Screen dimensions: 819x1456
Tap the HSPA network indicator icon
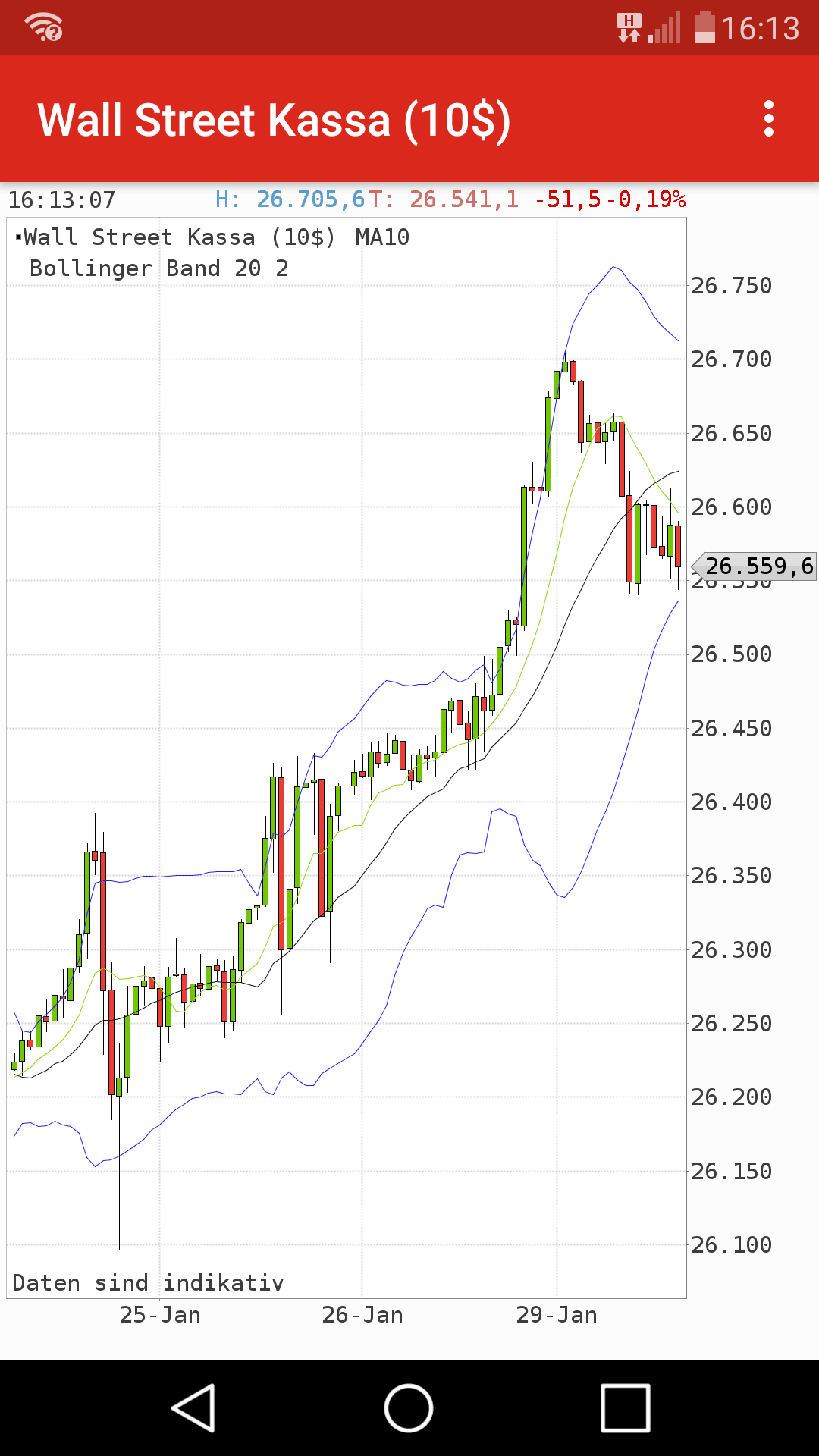point(628,27)
